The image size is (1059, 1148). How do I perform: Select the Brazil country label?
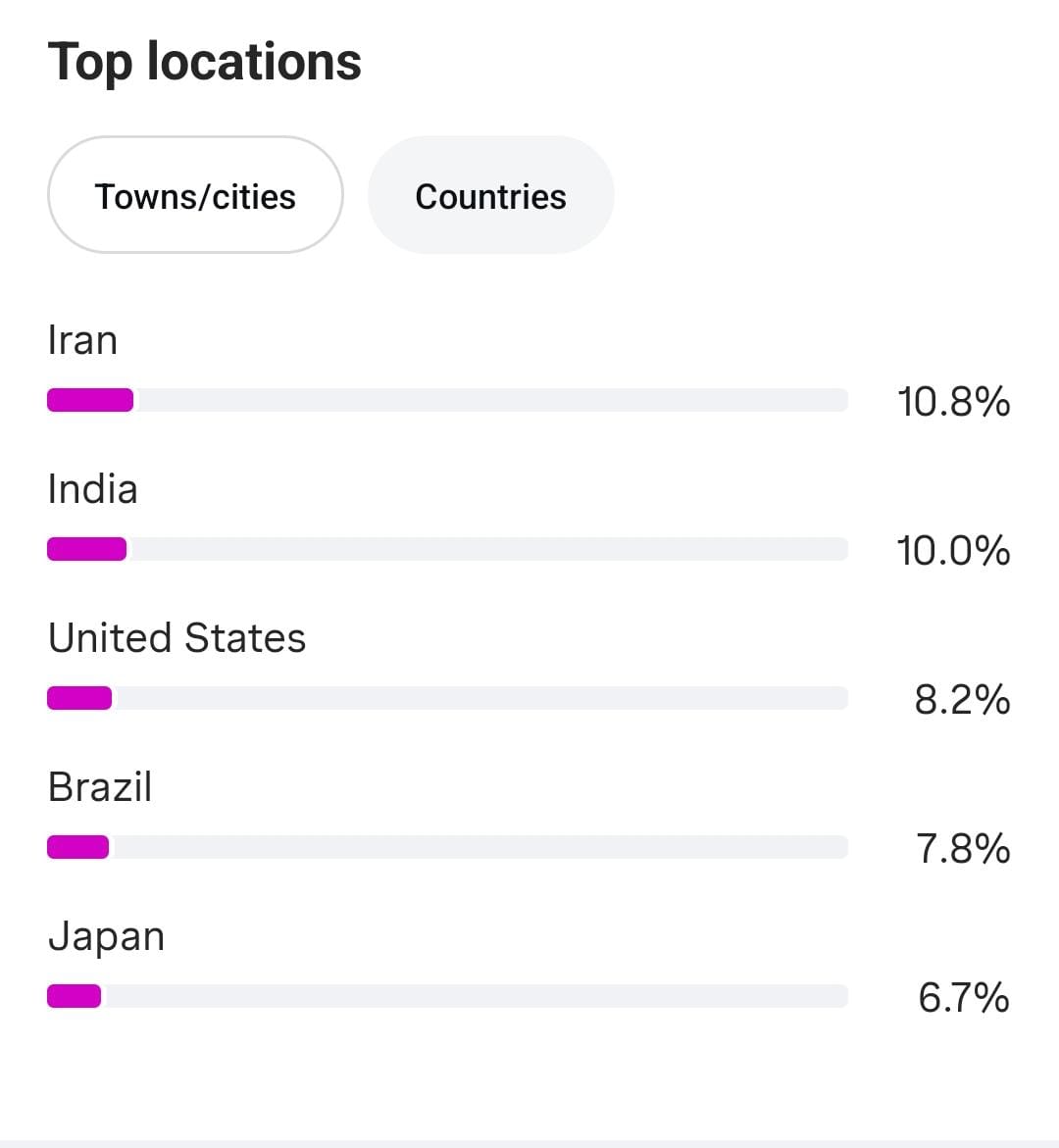pyautogui.click(x=100, y=787)
